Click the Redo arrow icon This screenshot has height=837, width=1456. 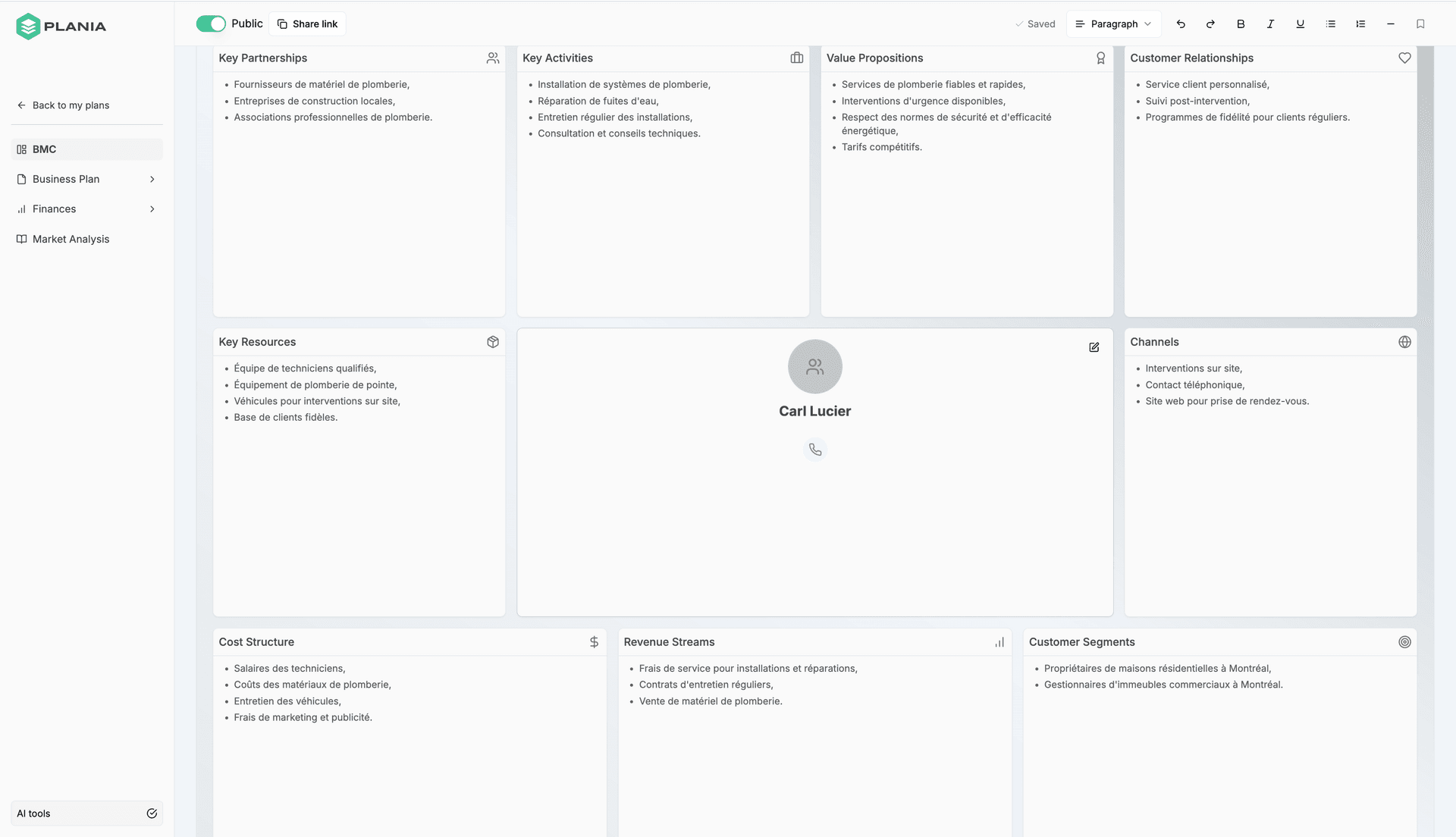tap(1210, 24)
